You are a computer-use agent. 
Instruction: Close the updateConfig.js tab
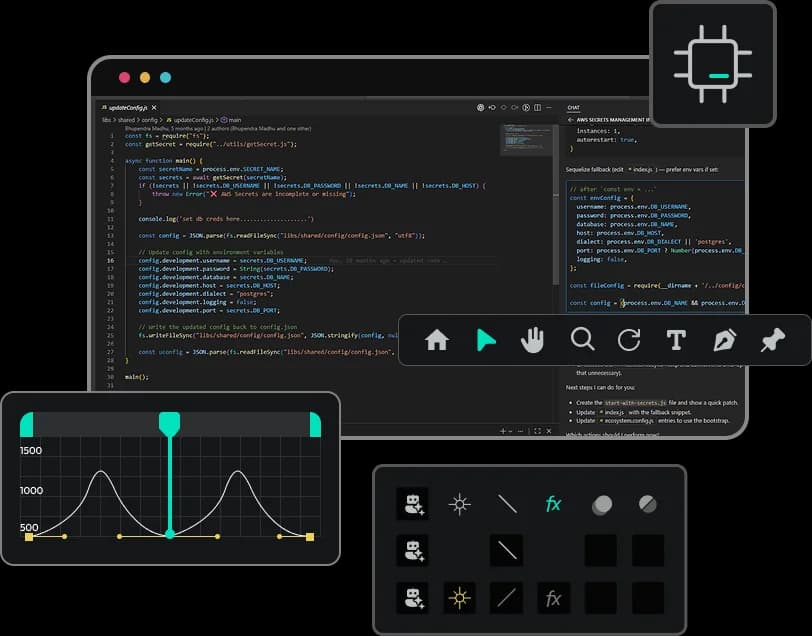[x=154, y=108]
